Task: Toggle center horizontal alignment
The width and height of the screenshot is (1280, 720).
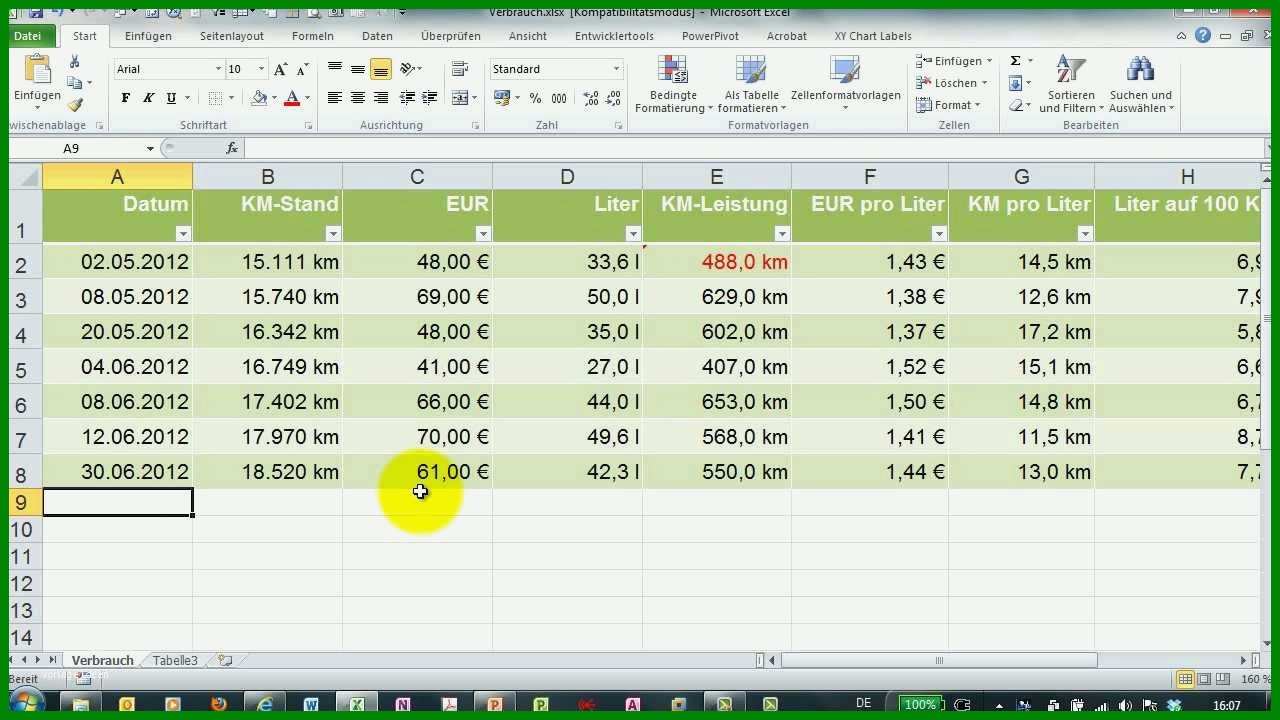Action: (357, 98)
